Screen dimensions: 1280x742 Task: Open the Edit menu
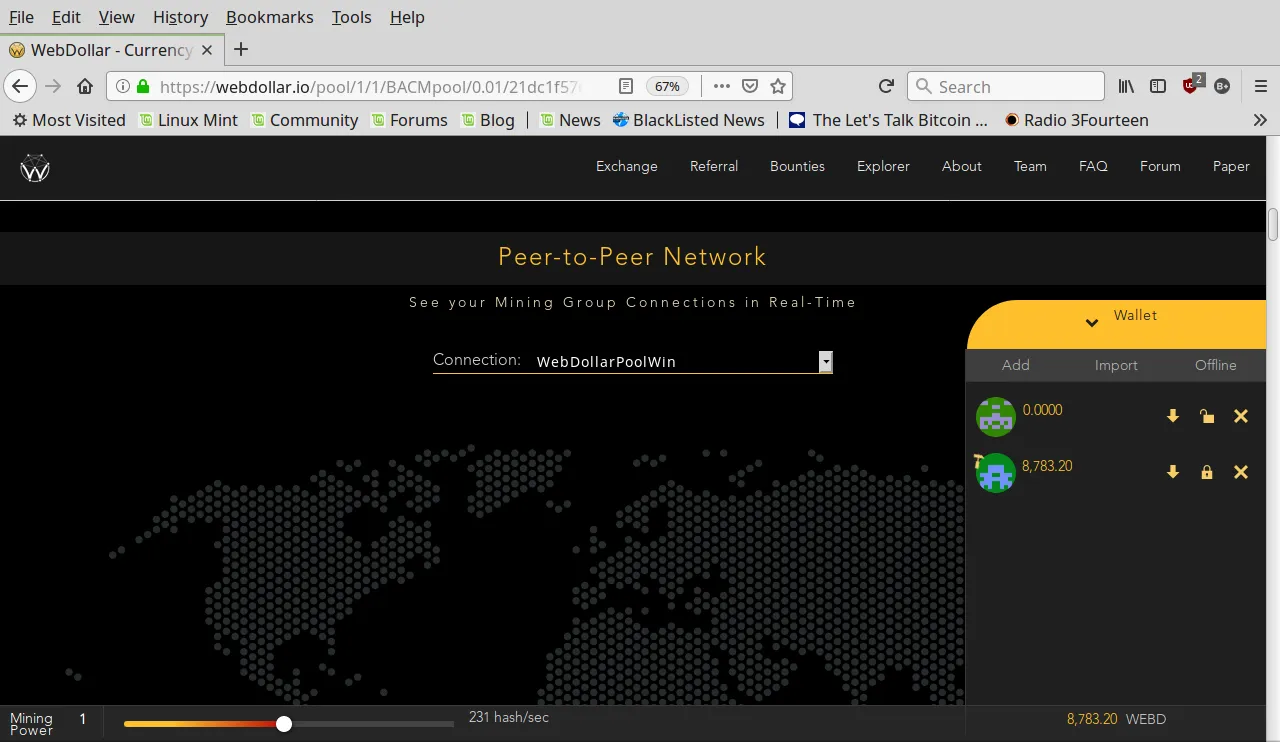[x=66, y=17]
